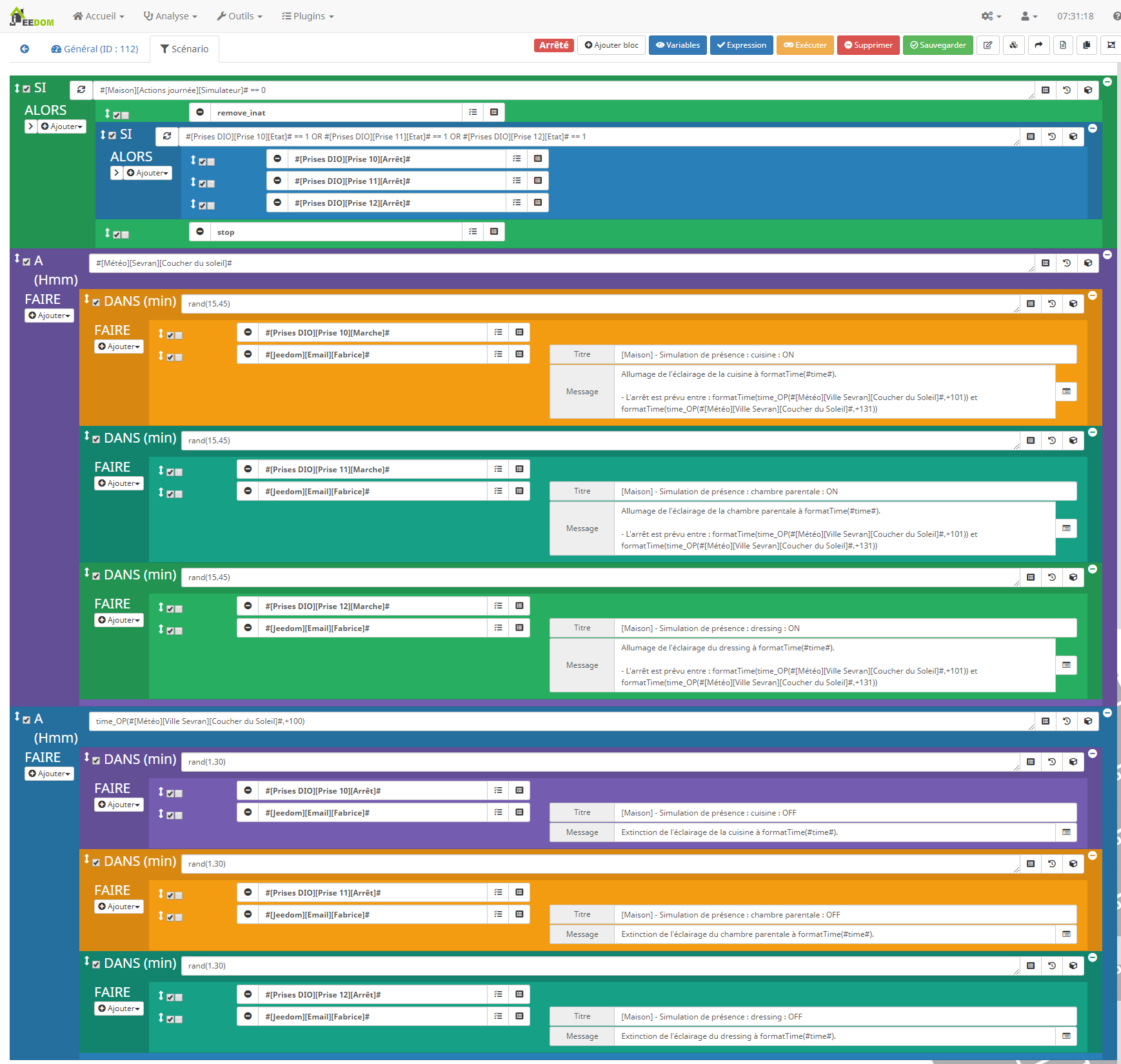
Task: Click the table icon next to Prise 12 Marche
Action: pyautogui.click(x=519, y=606)
